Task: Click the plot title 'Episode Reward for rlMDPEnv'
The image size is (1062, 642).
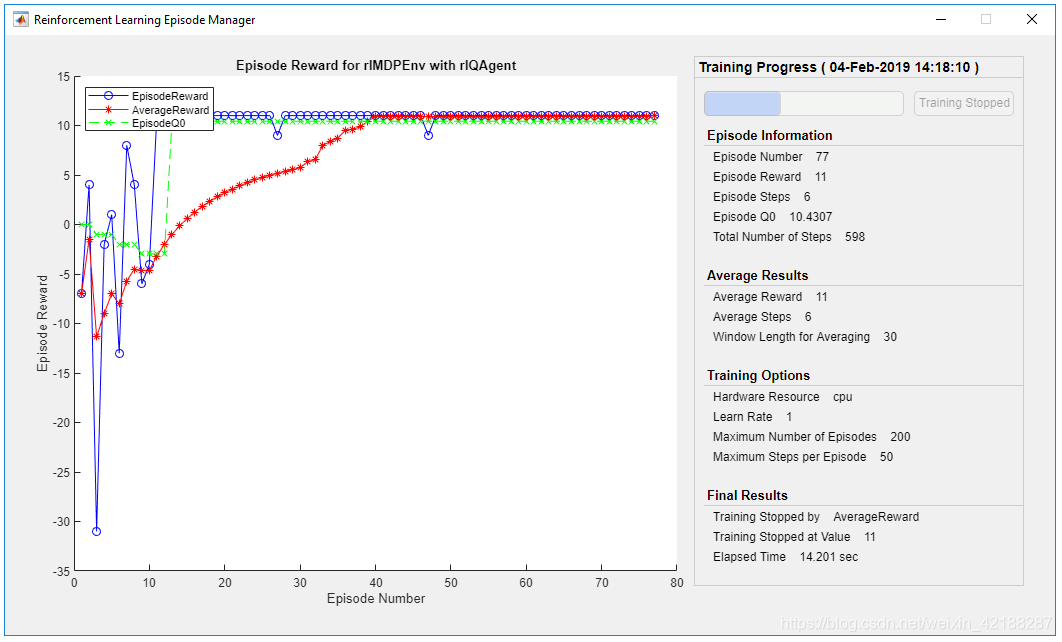Action: tap(376, 66)
